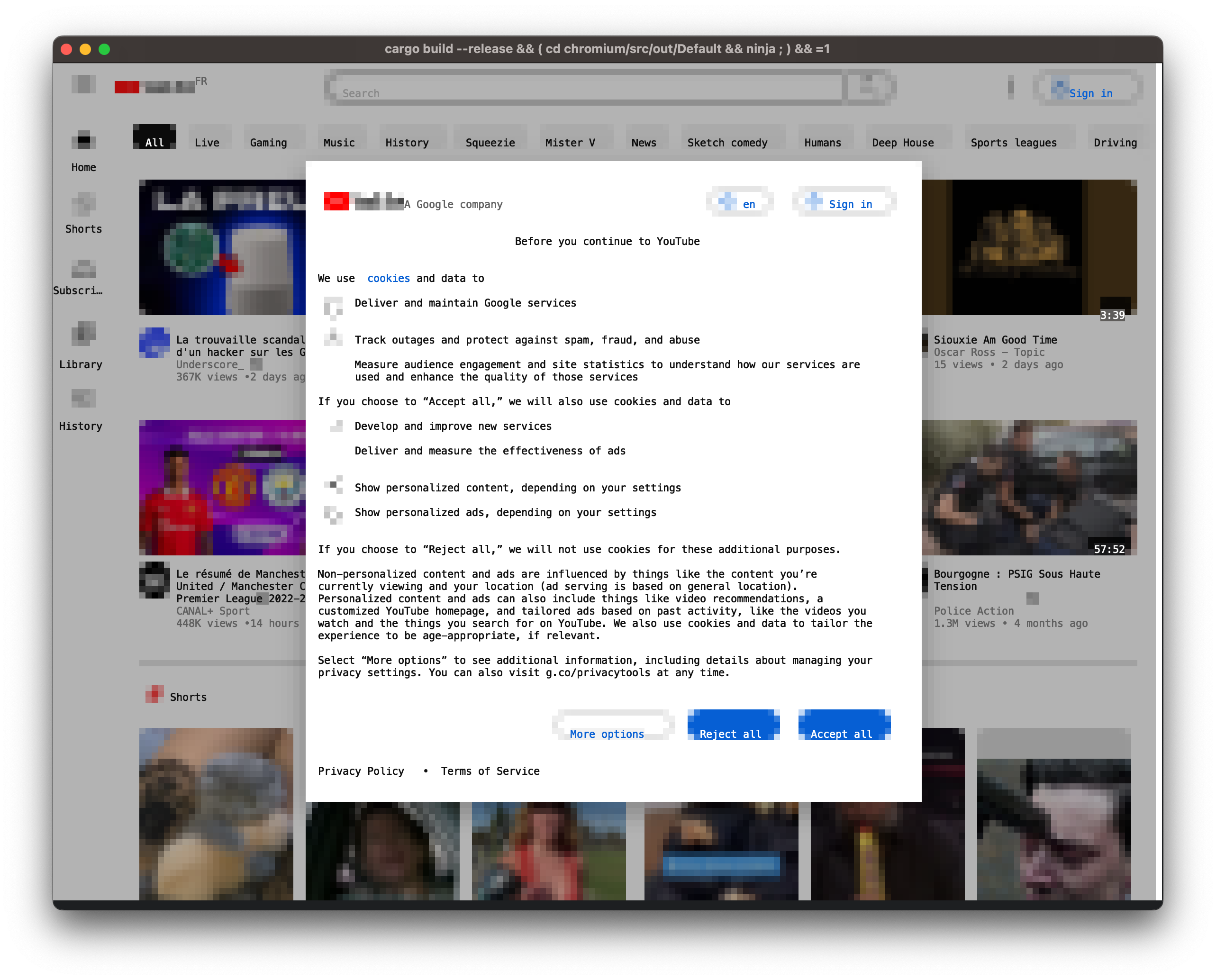Image resolution: width=1216 pixels, height=980 pixels.
Task: Click the Accept all button
Action: coord(844,726)
